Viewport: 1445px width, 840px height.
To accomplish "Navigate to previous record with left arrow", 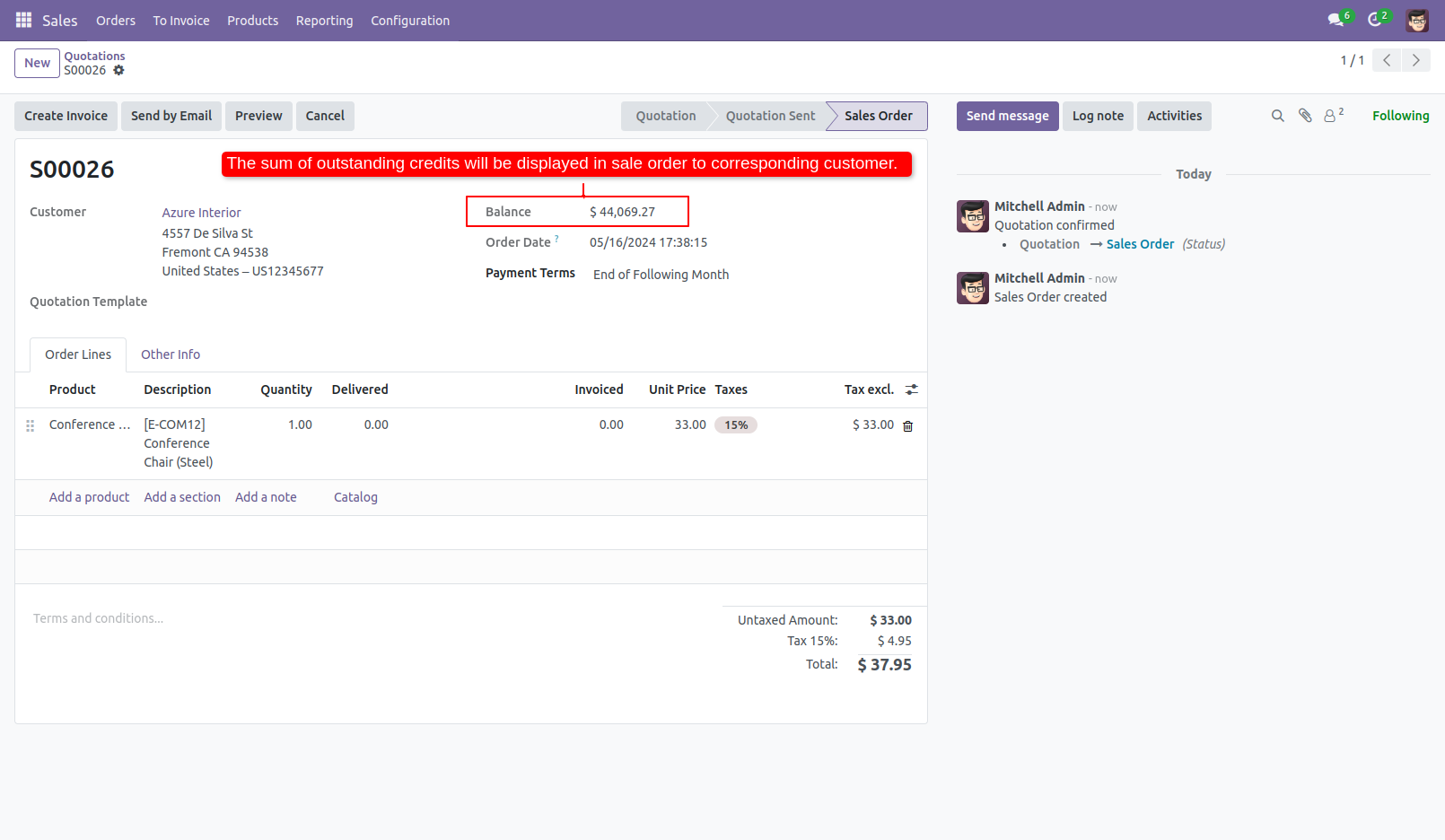I will 1386,60.
